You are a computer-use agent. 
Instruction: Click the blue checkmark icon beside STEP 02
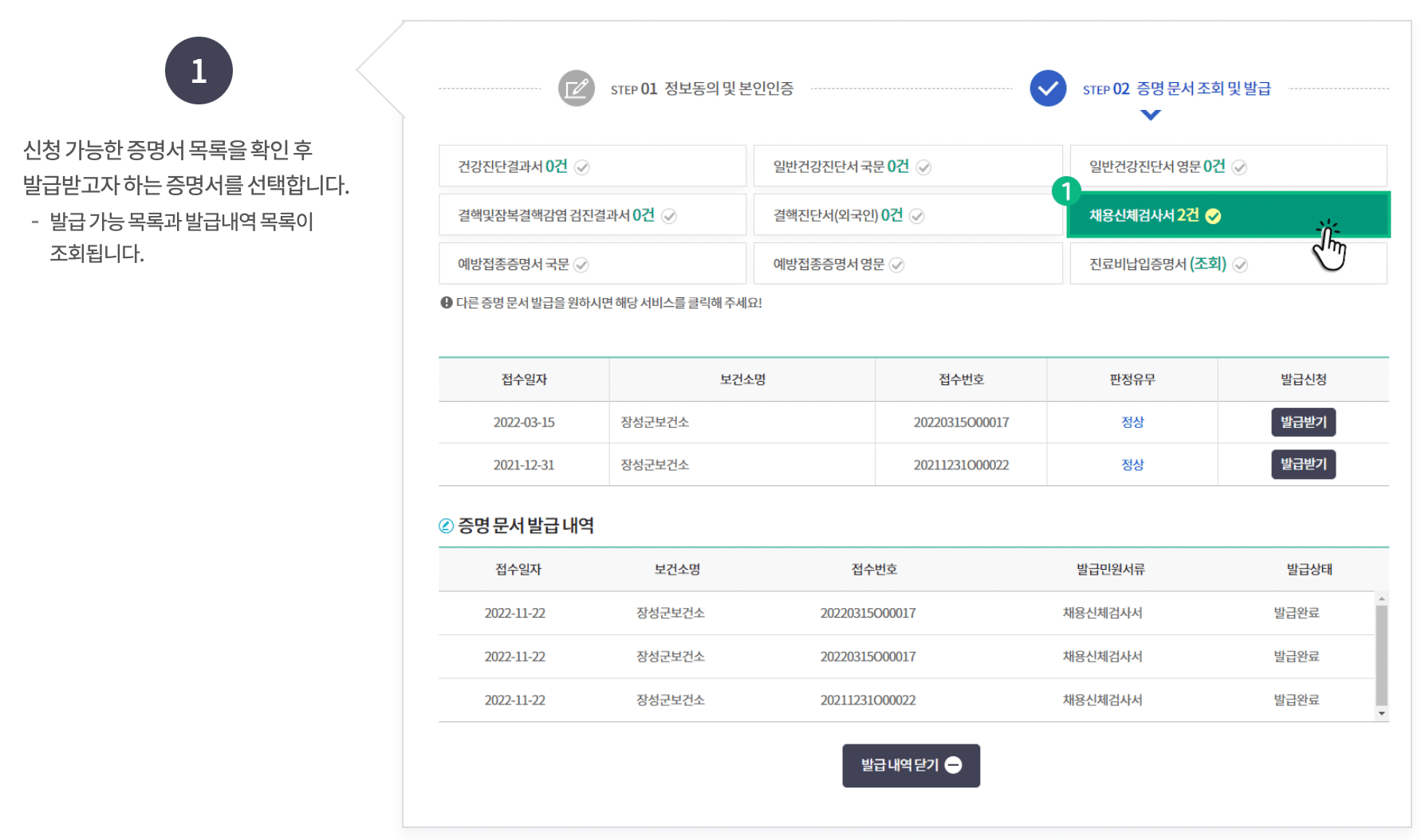pos(1047,88)
